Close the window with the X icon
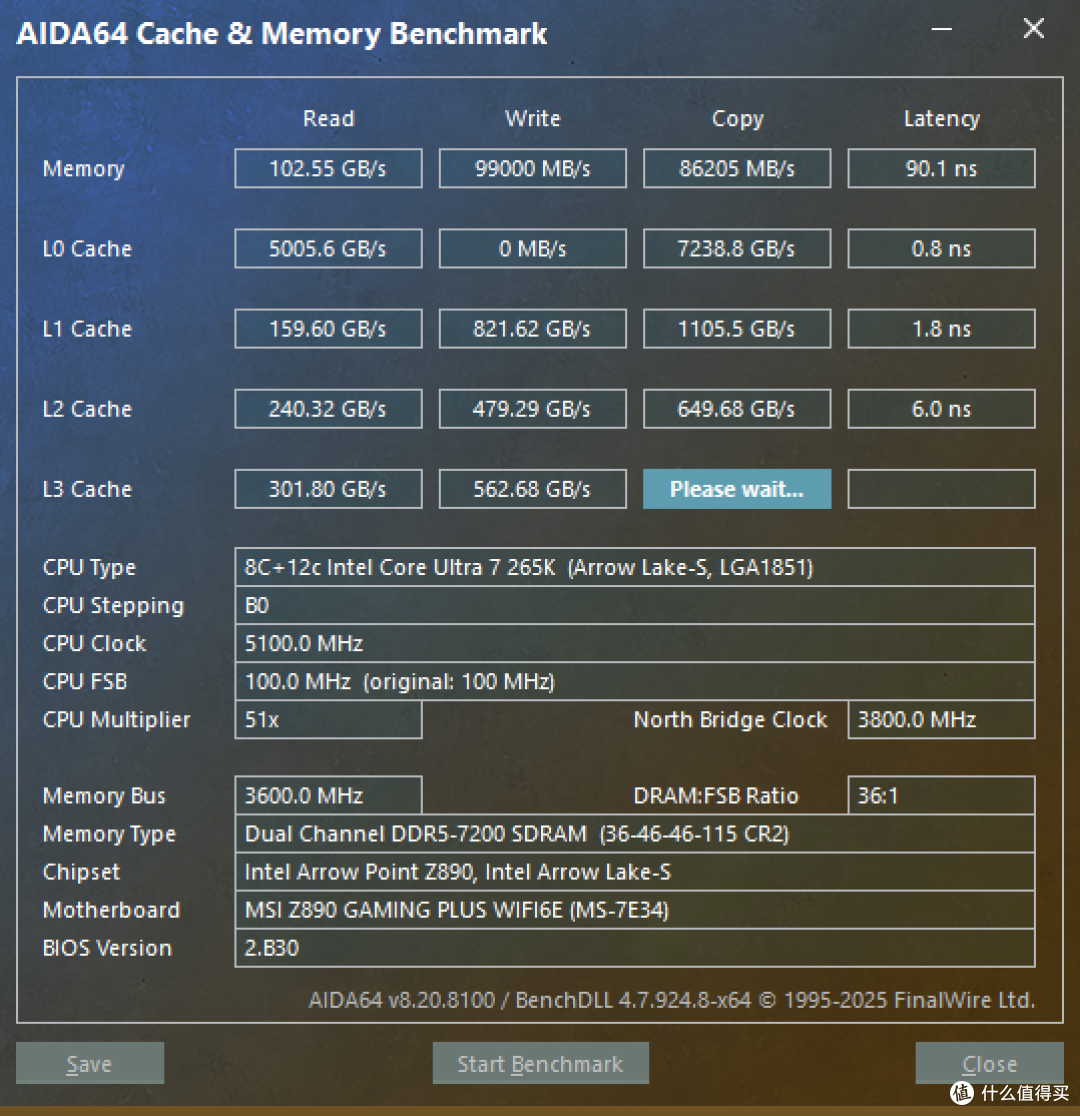Viewport: 1080px width, 1116px height. pos(1034,28)
